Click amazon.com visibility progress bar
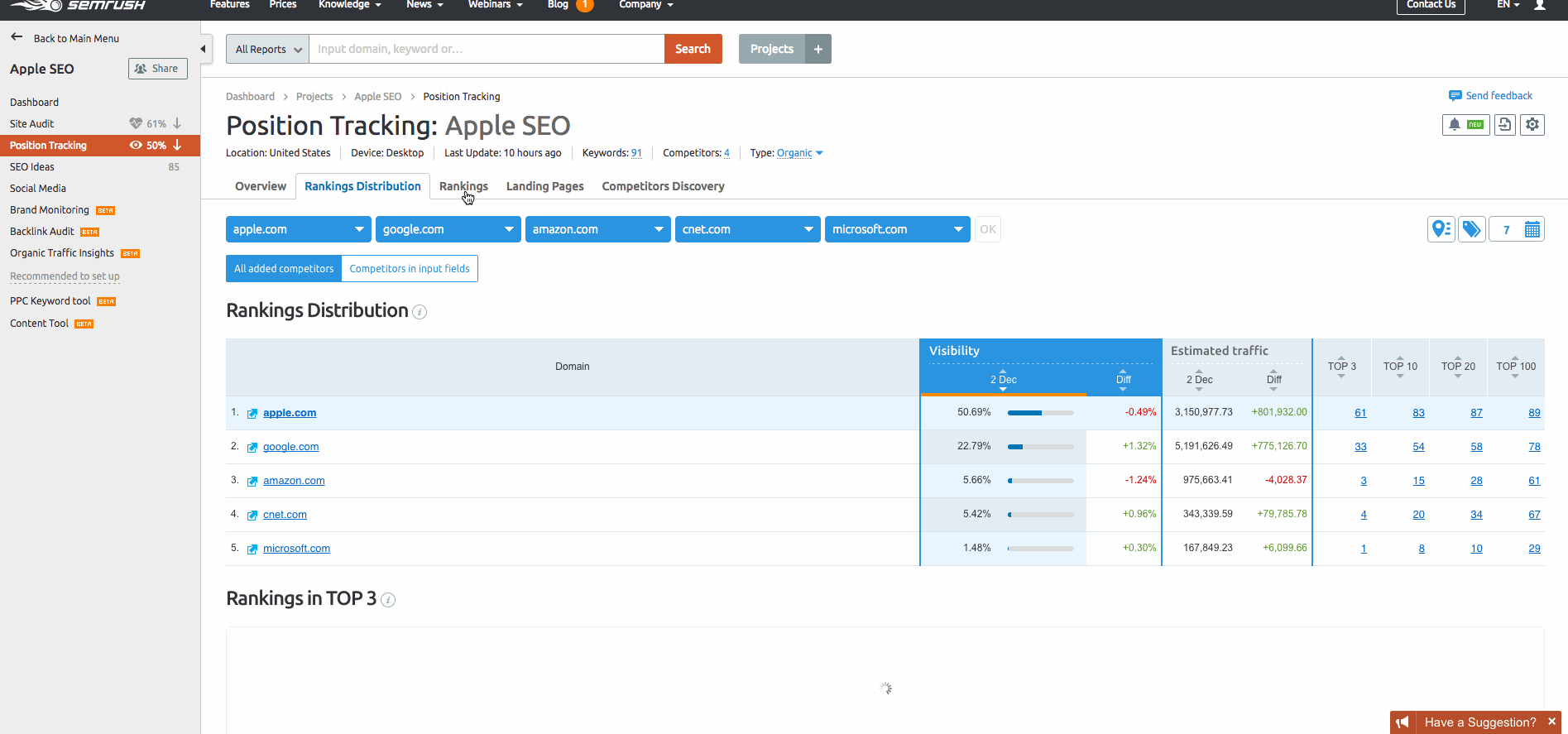Screen dimensions: 1568x734 pos(1040,481)
